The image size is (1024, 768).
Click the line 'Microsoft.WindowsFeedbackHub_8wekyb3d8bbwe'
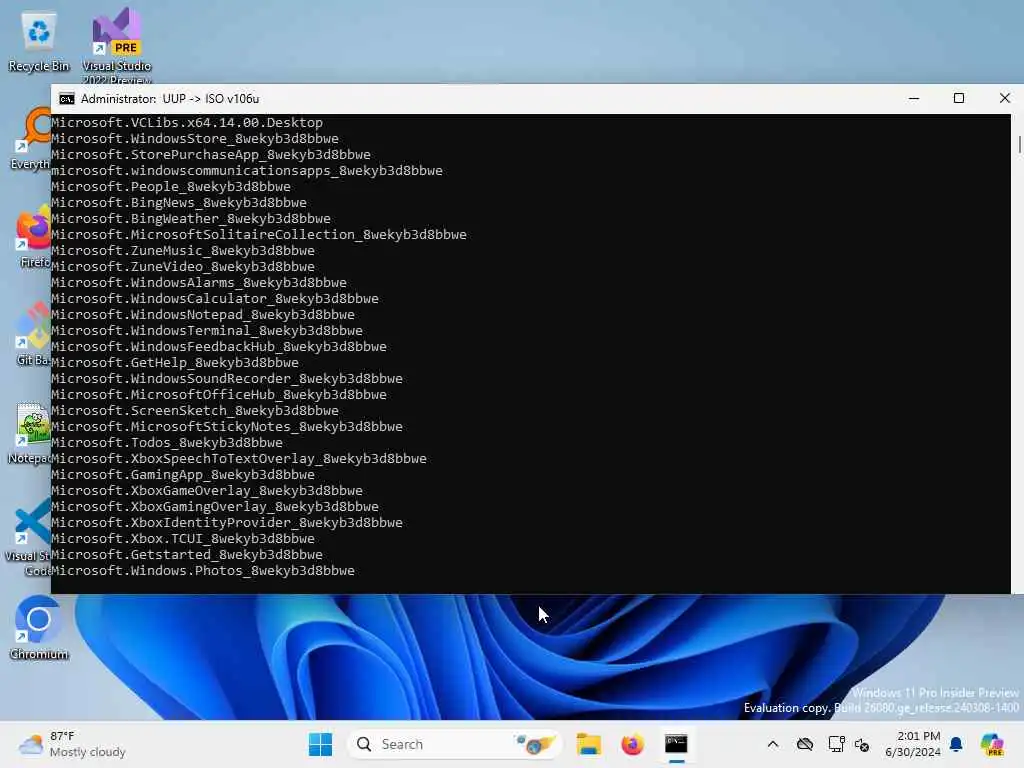[219, 346]
